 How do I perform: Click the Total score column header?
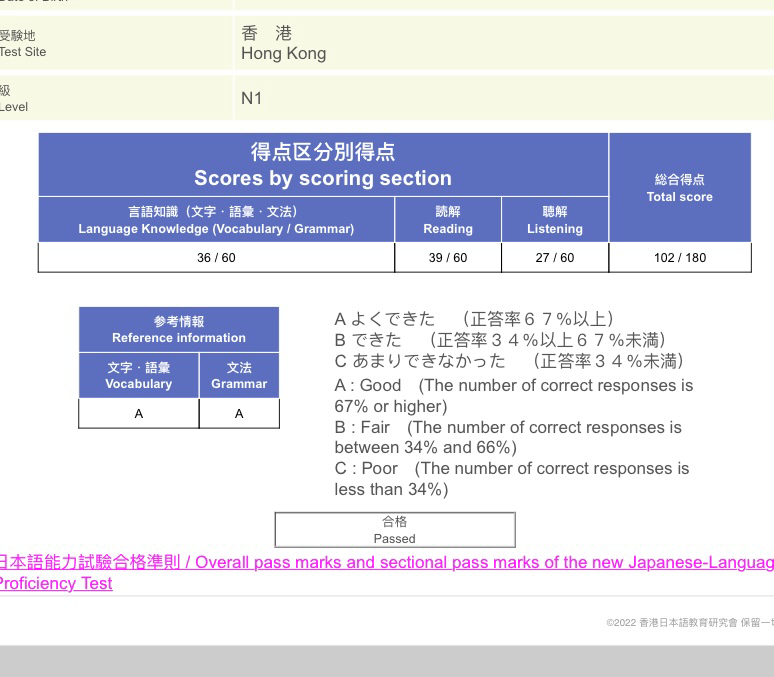[680, 188]
